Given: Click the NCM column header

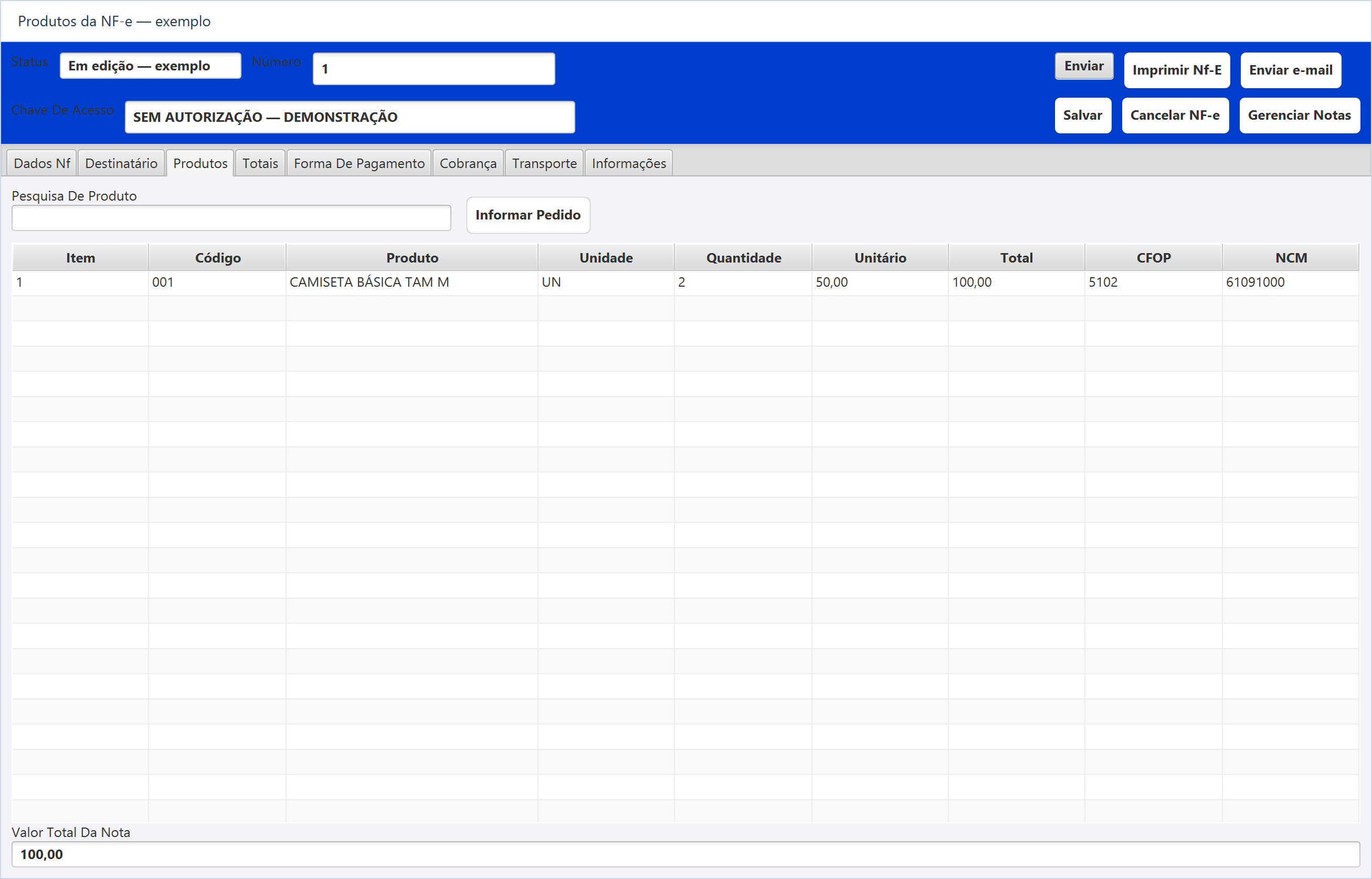Looking at the screenshot, I should coord(1291,258).
